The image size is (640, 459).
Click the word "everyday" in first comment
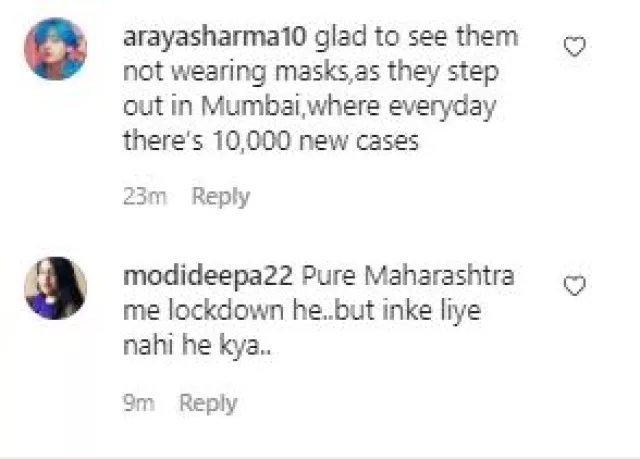(x=442, y=108)
